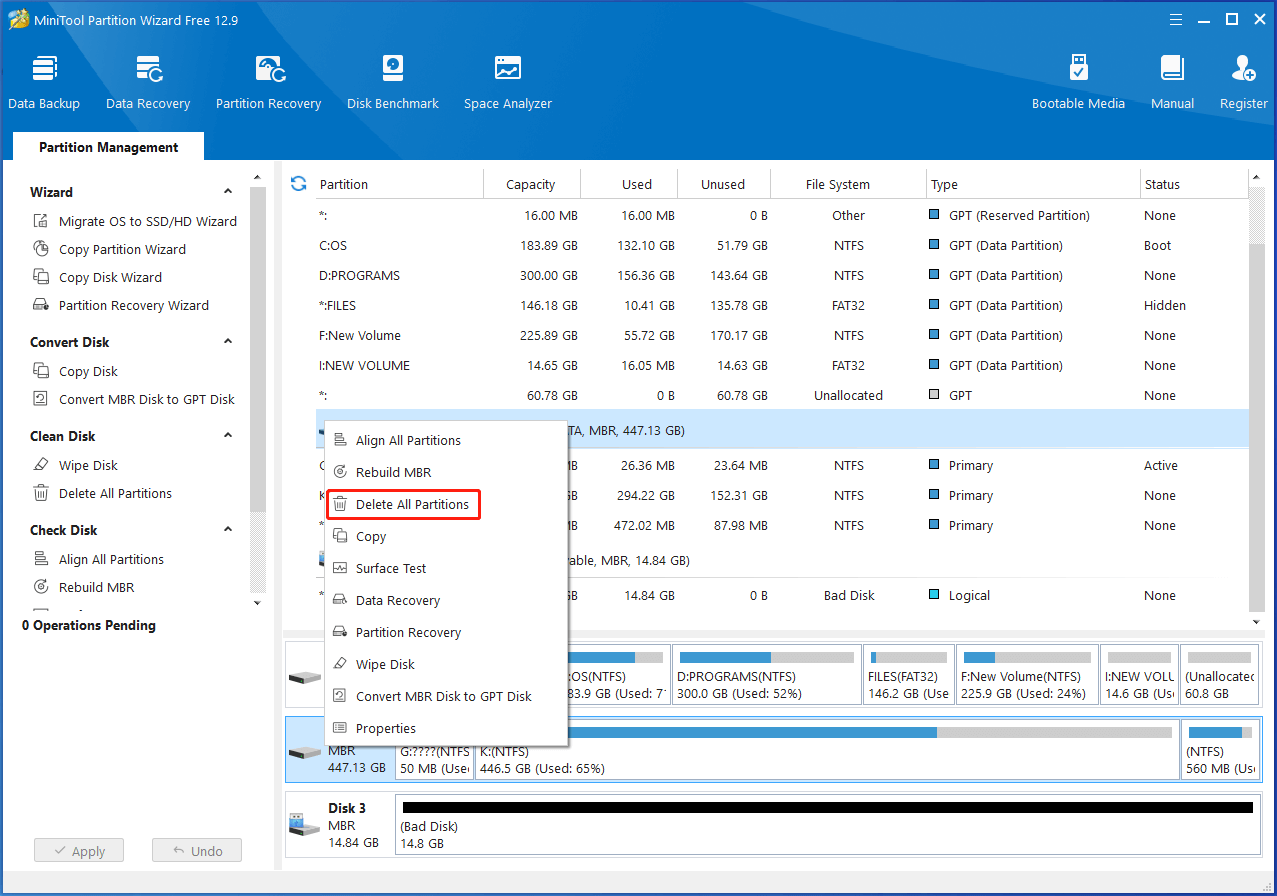Click the Undo button

click(x=197, y=851)
